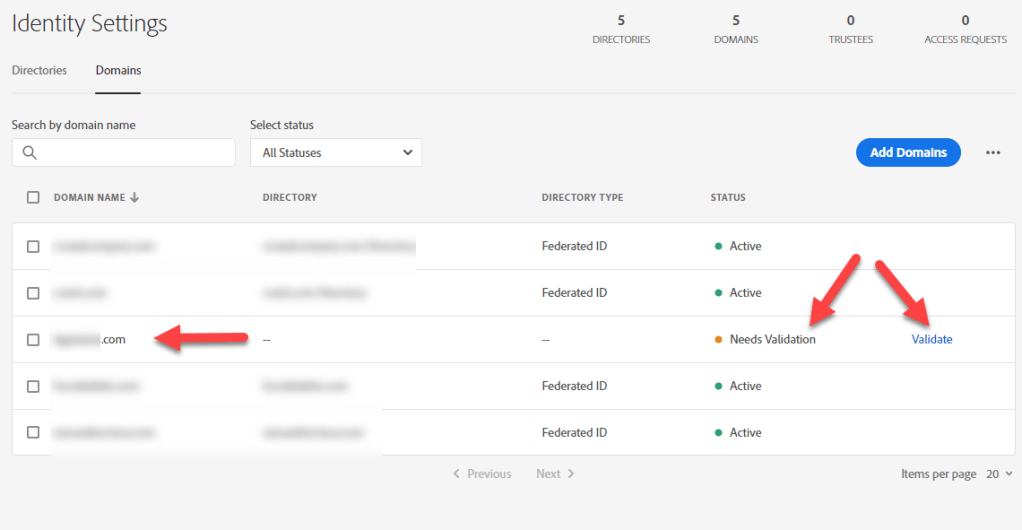Image resolution: width=1022 pixels, height=530 pixels.
Task: Check the last domain row checkbox
Action: tap(33, 433)
